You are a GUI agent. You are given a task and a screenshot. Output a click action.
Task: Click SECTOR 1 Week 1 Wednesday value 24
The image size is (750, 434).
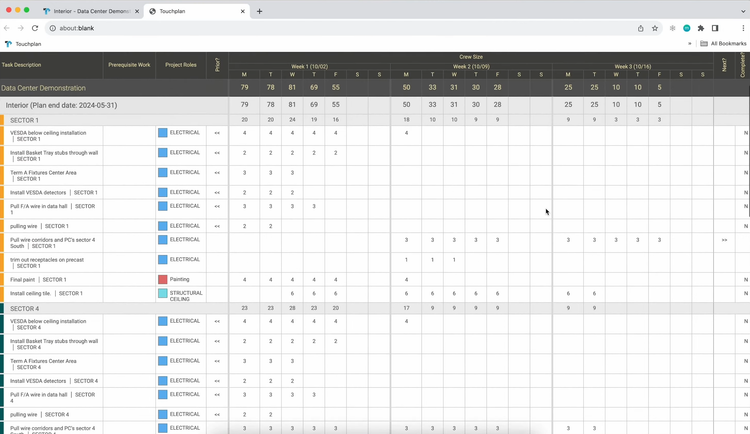(x=292, y=120)
